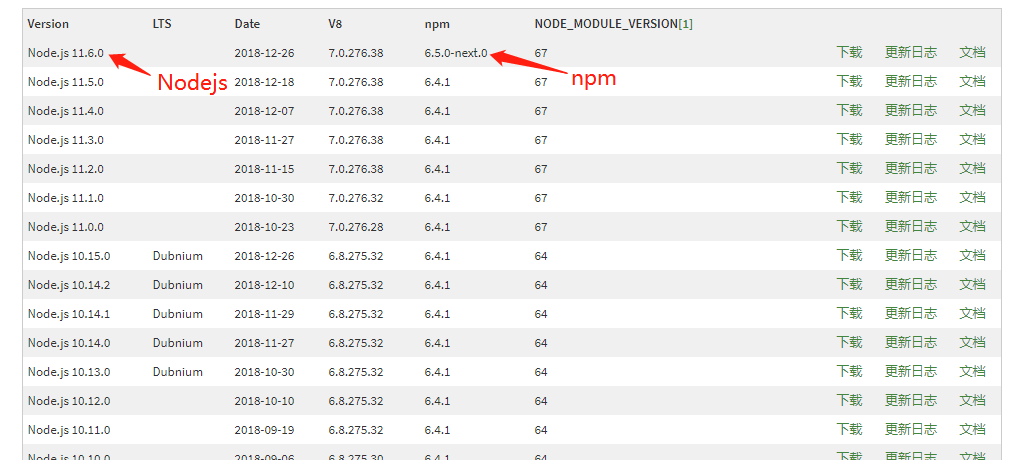
Task: Open 文档 for Node.js 10.15.0
Action: pyautogui.click(x=972, y=255)
